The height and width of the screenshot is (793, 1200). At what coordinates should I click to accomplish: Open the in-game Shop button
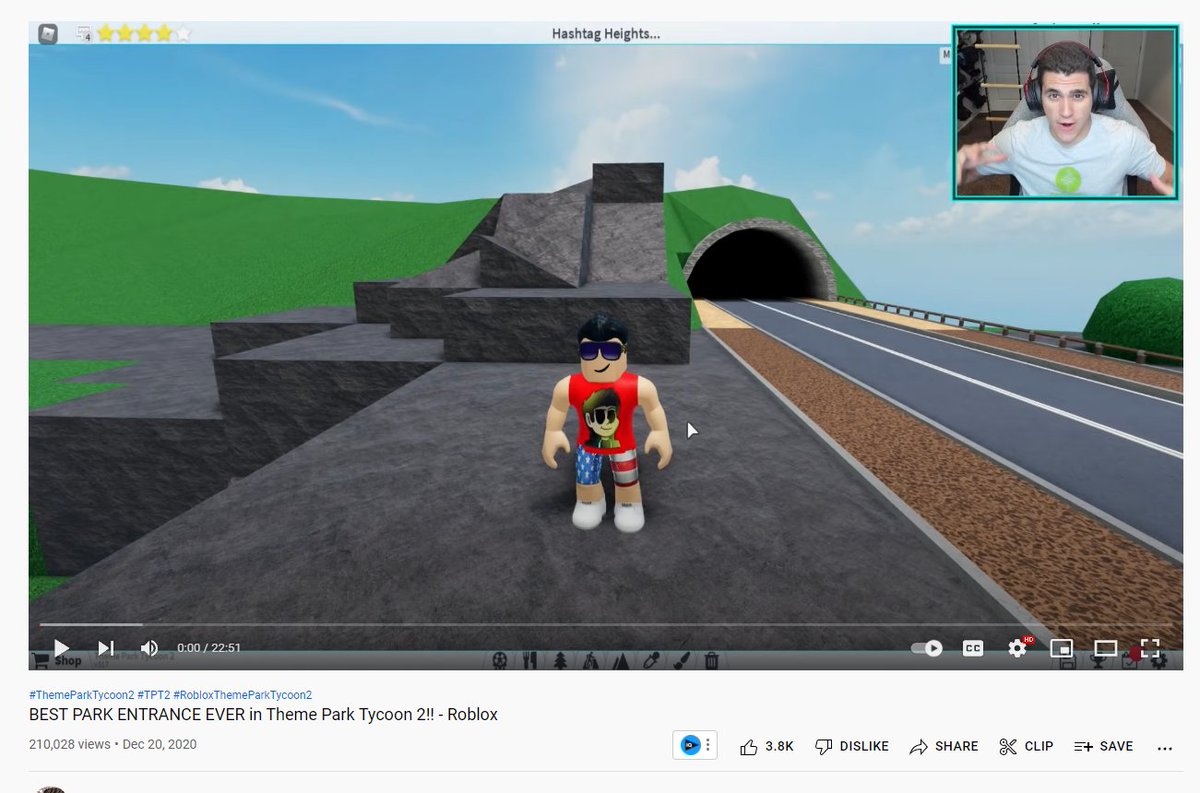(58, 660)
